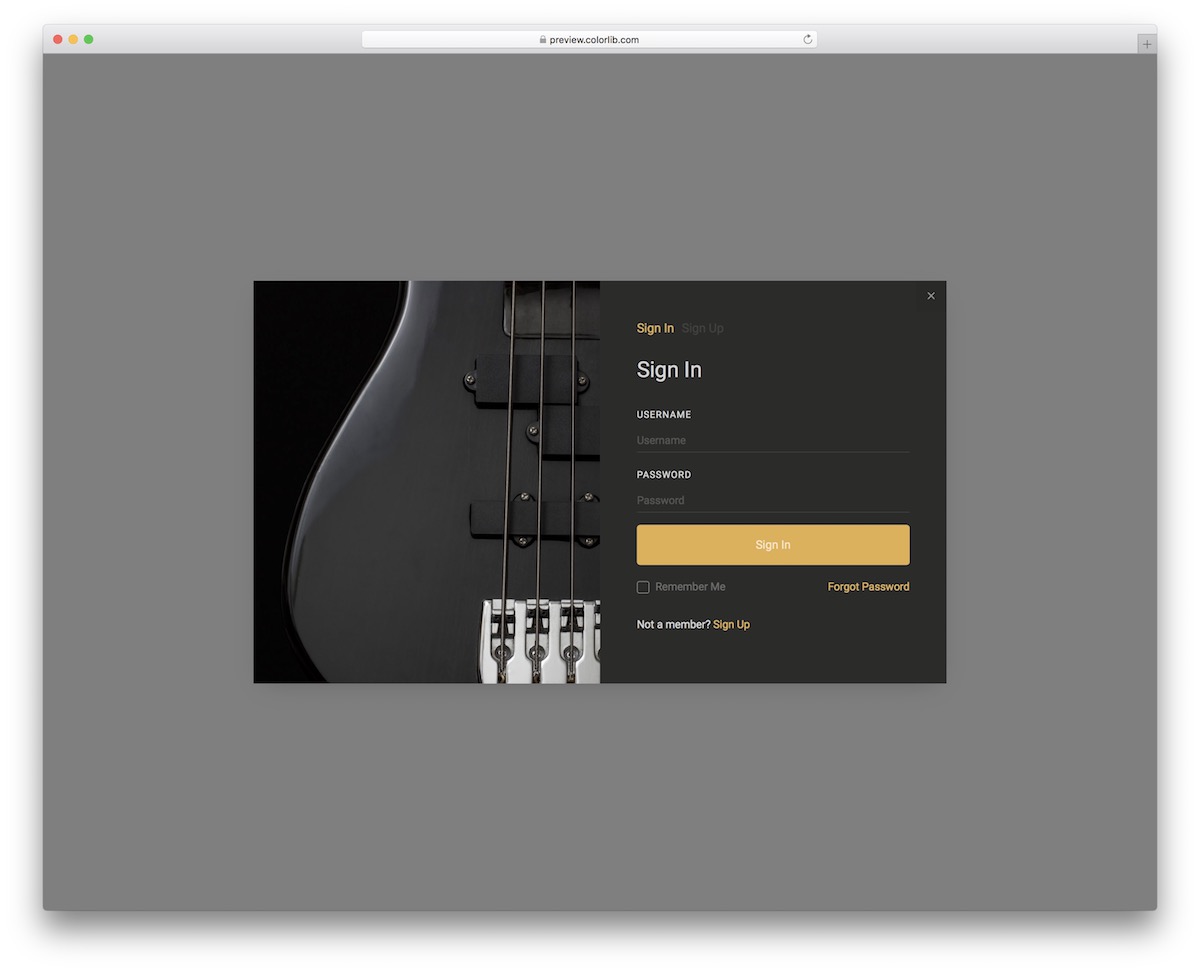The image size is (1200, 972).
Task: Click the PASSWORD field label
Action: (x=664, y=475)
